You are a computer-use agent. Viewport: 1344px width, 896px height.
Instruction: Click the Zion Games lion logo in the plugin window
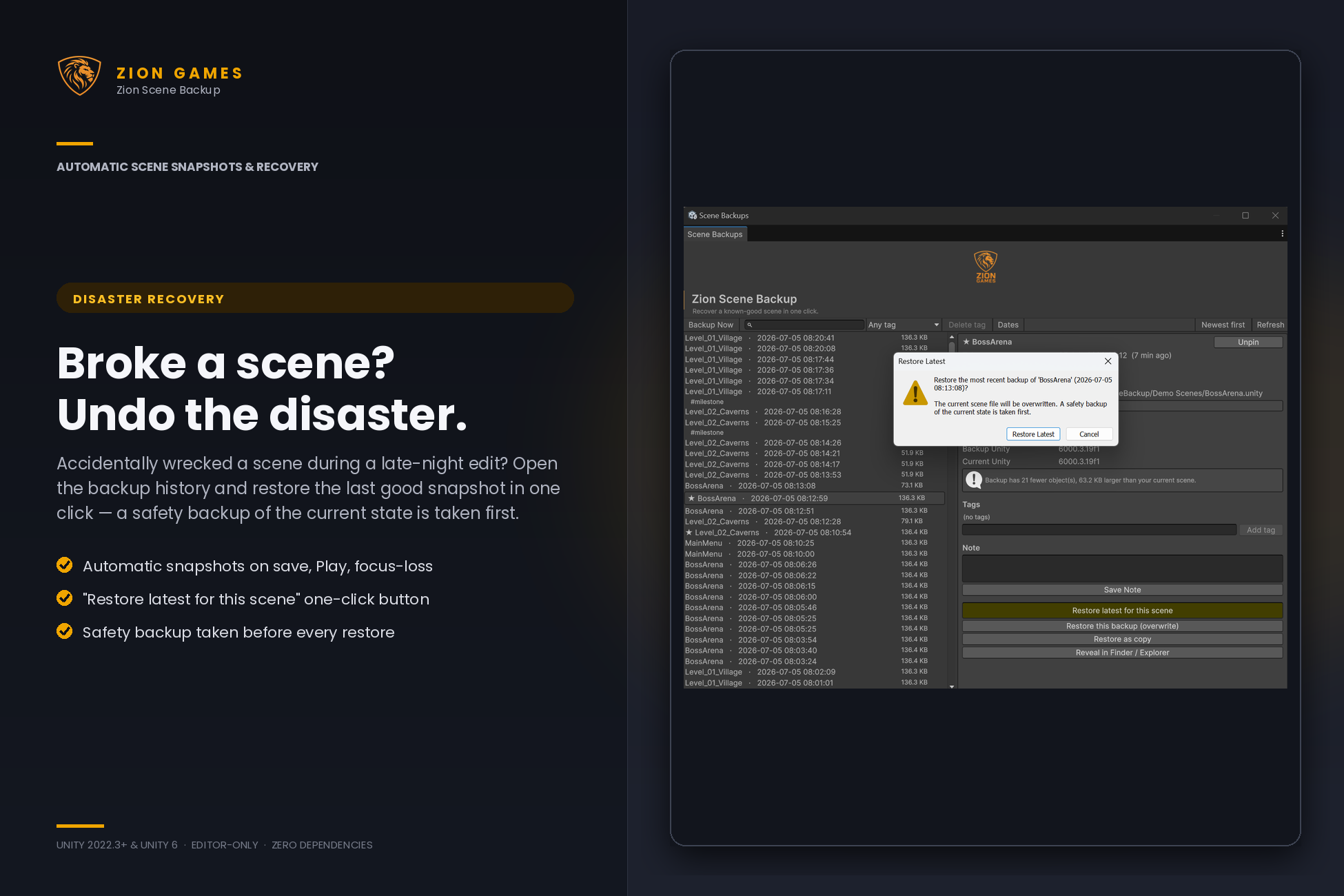pos(986,267)
